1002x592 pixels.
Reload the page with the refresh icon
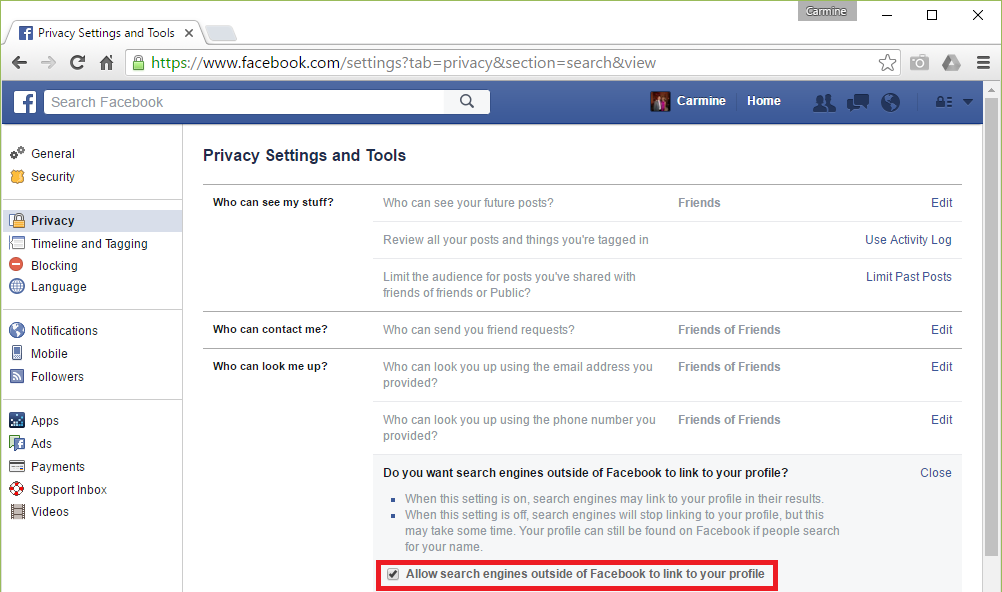tap(77, 63)
